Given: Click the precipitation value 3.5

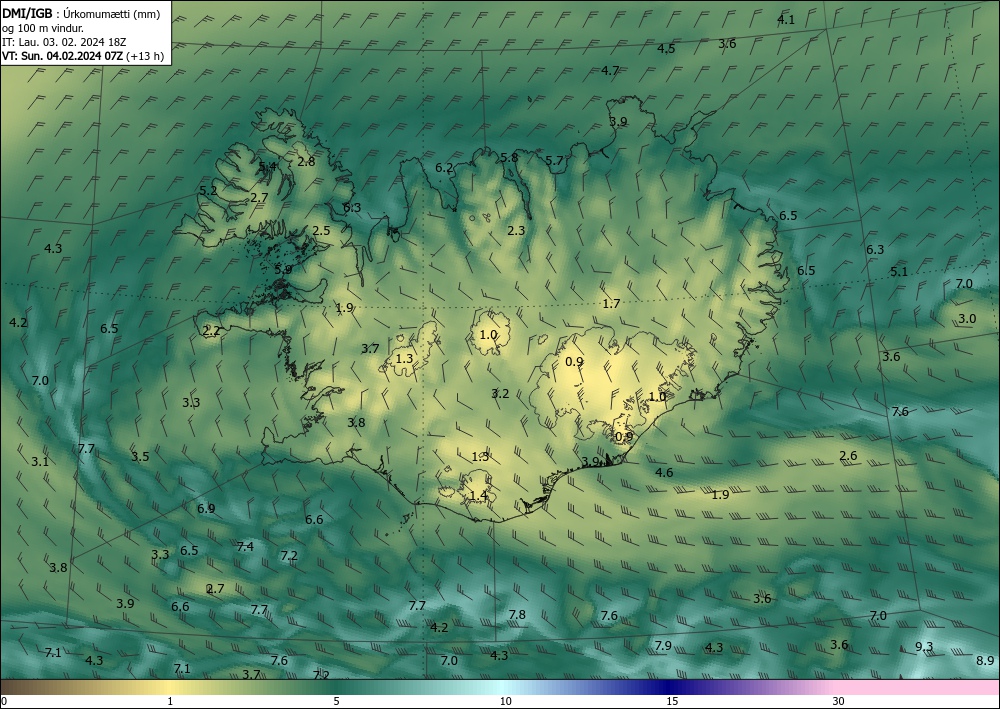Looking at the screenshot, I should click(140, 457).
